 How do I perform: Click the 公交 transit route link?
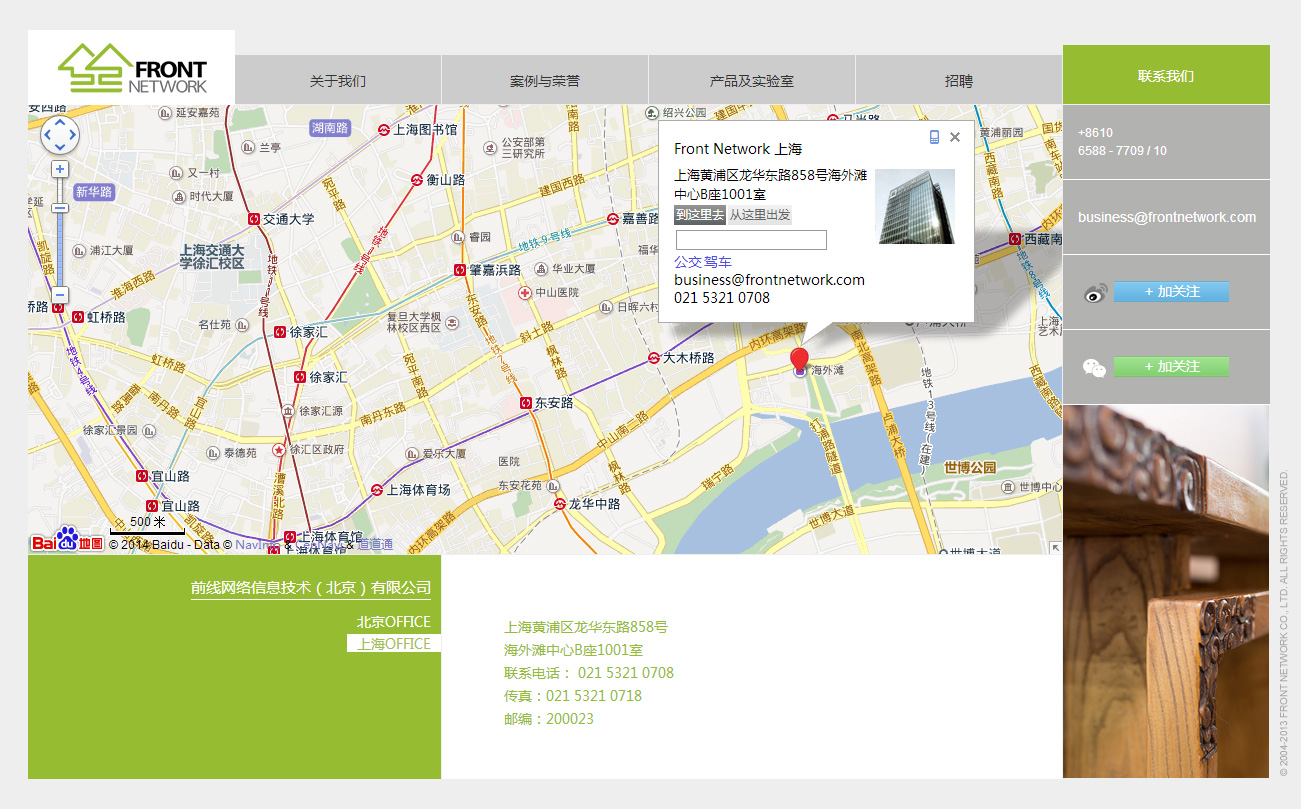coord(688,262)
